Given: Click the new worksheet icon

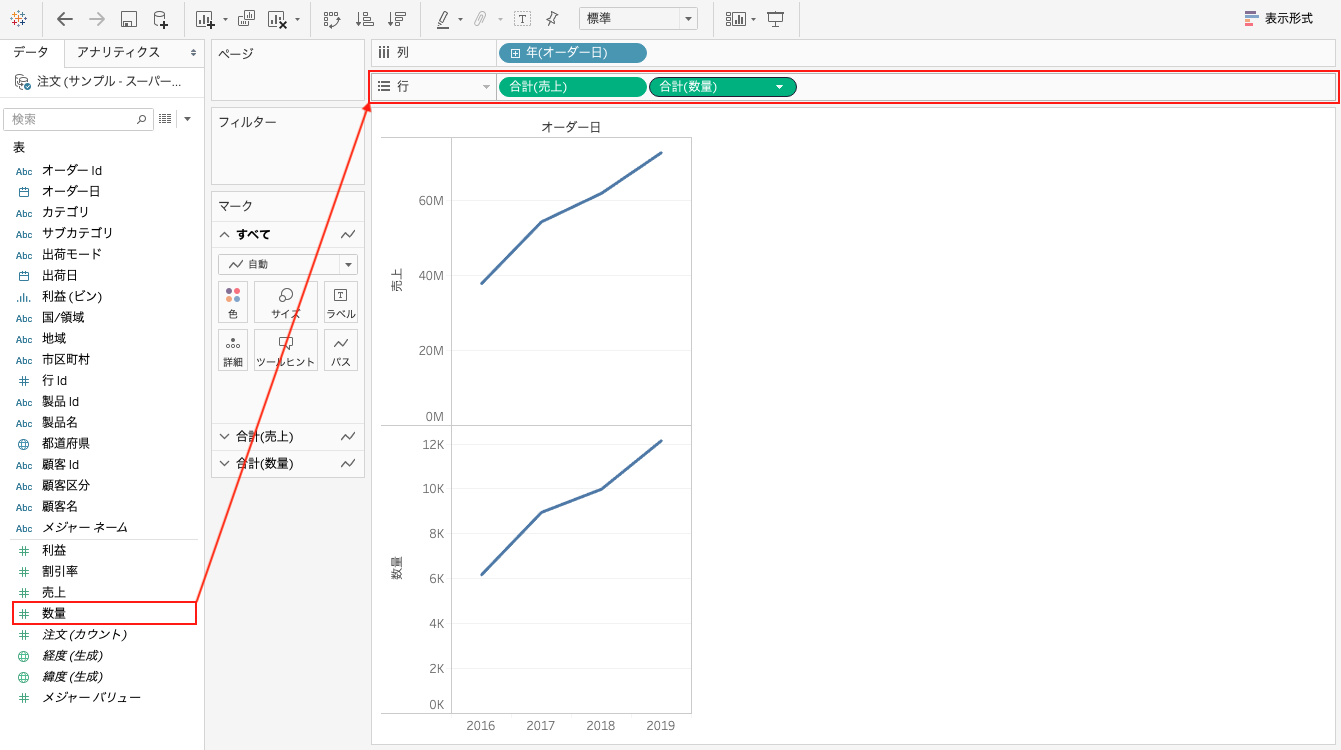Looking at the screenshot, I should coord(205,19).
